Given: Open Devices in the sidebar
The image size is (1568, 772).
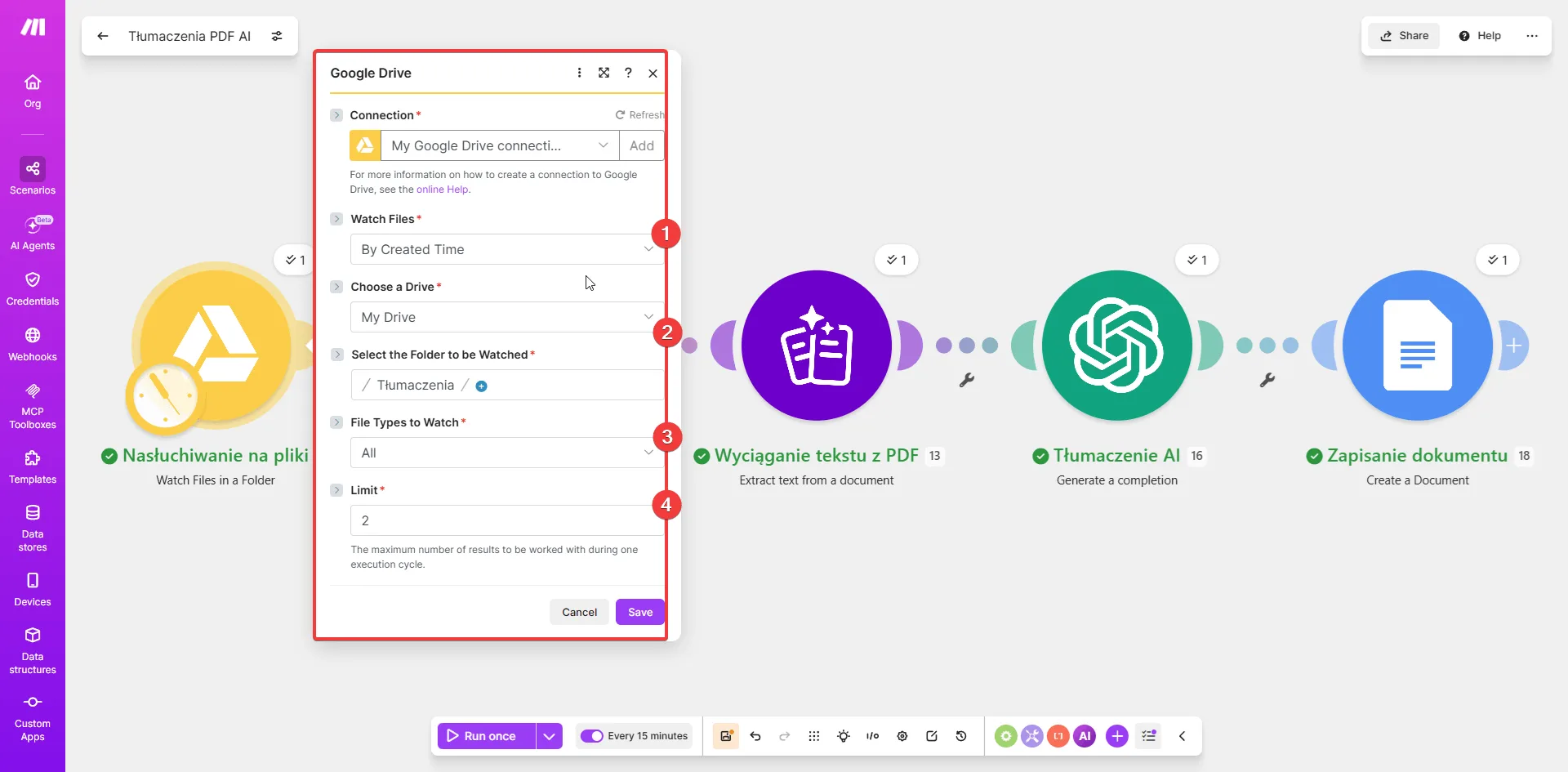Looking at the screenshot, I should (x=33, y=590).
